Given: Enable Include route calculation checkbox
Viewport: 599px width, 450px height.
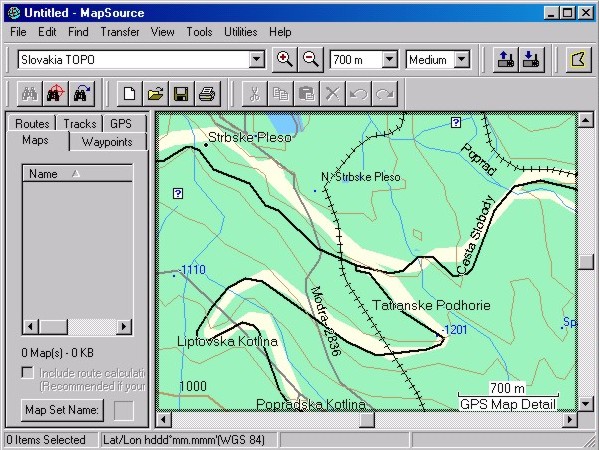Looking at the screenshot, I should (28, 372).
